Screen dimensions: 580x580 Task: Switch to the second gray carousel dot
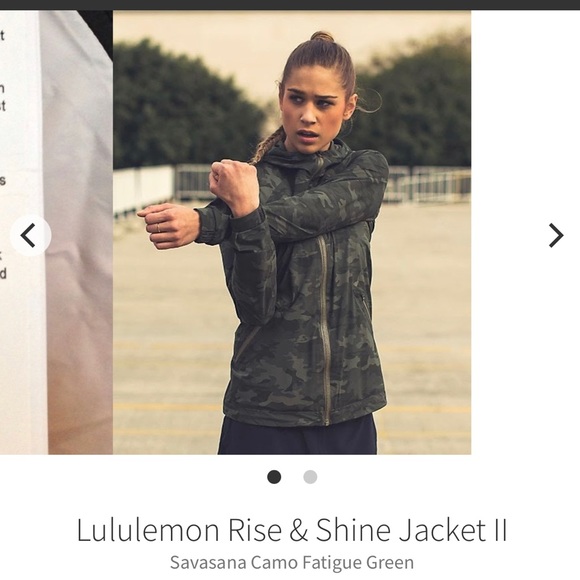[310, 477]
